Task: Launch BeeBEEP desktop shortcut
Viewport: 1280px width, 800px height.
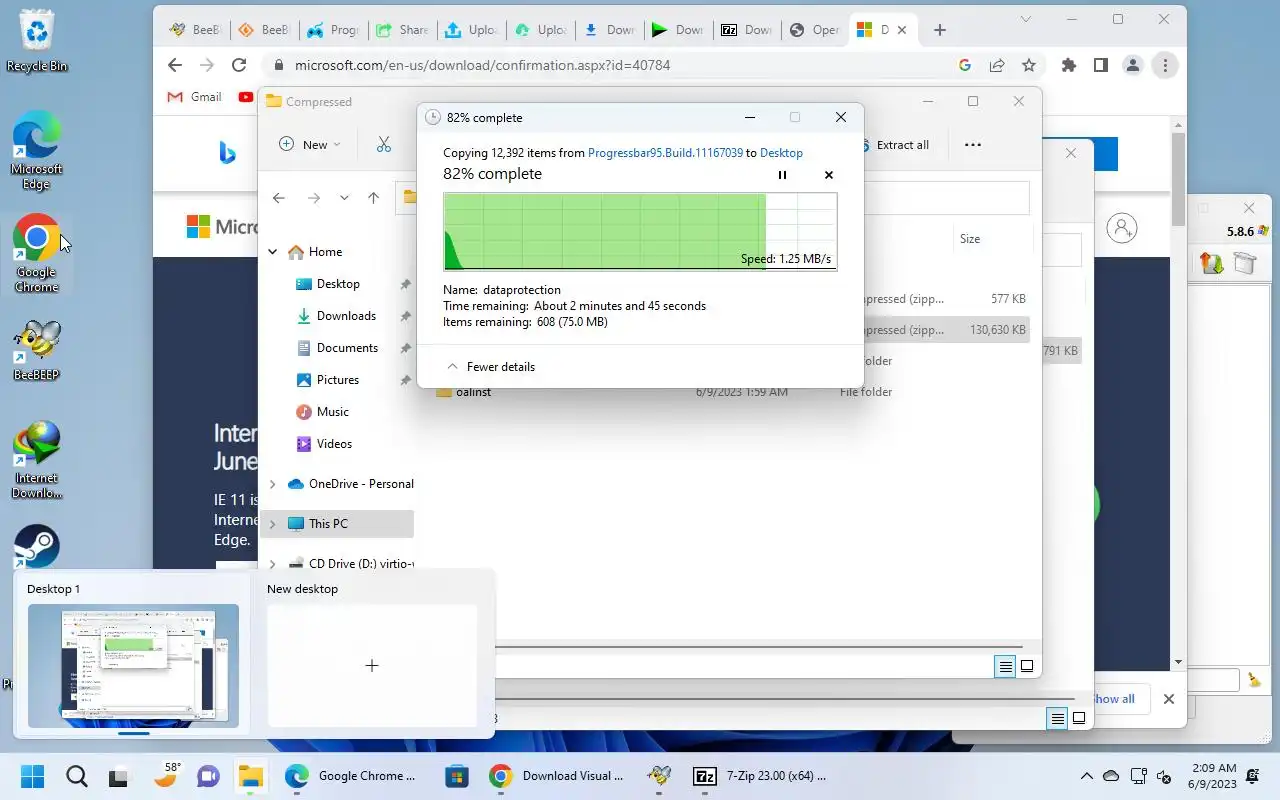Action: coord(37,350)
